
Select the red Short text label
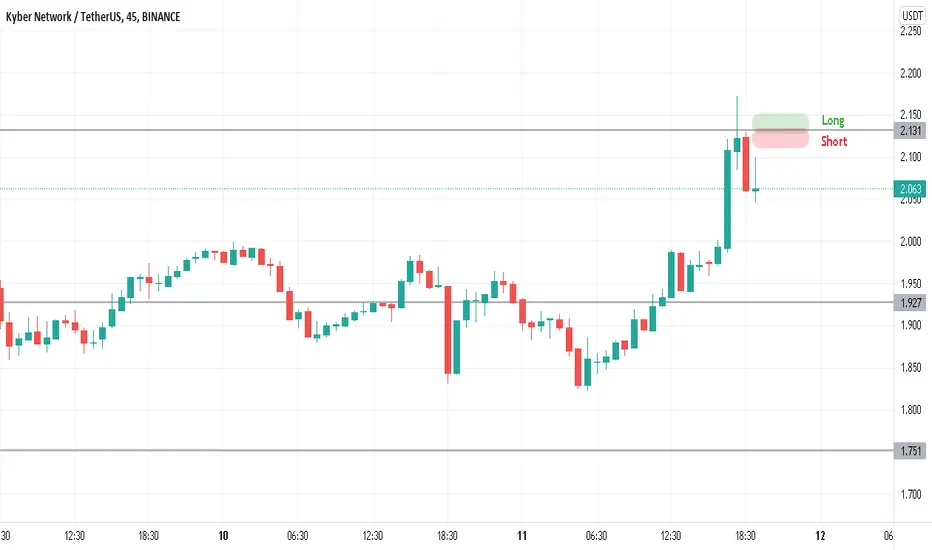coord(834,142)
